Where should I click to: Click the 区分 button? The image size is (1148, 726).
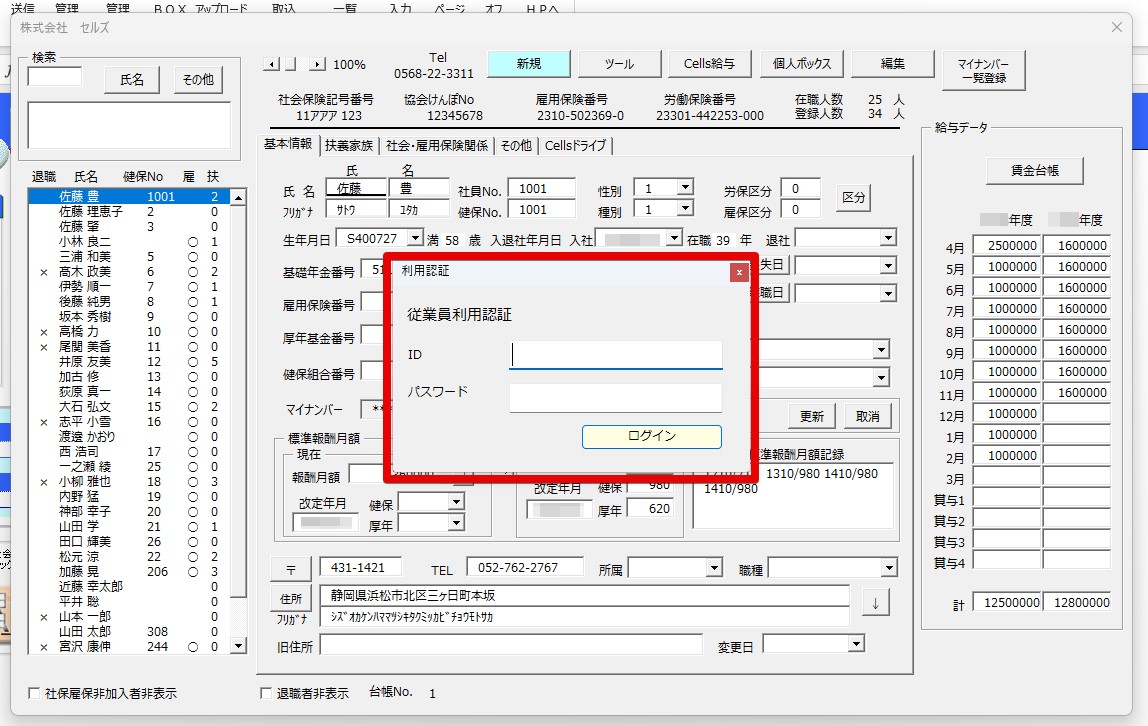[853, 198]
